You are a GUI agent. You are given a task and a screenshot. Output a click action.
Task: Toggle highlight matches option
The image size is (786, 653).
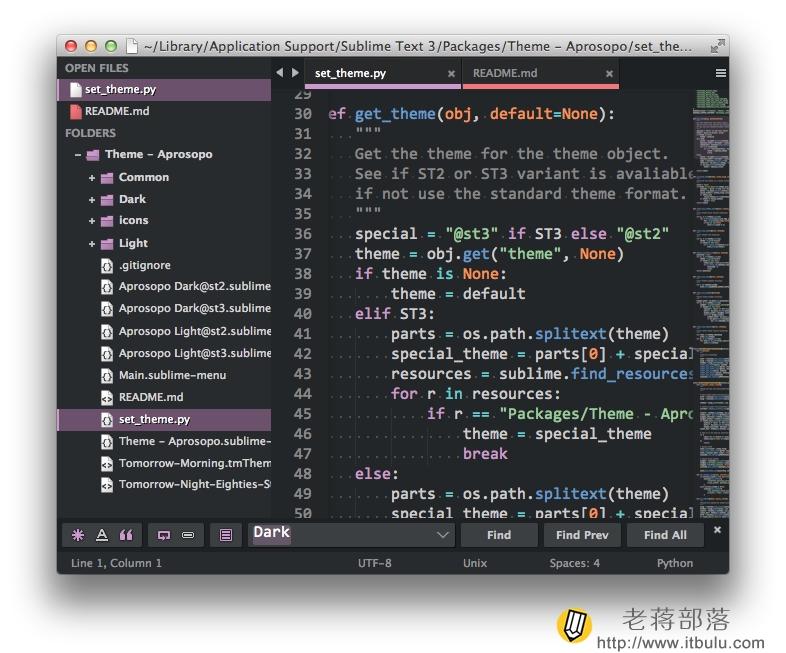[x=226, y=535]
